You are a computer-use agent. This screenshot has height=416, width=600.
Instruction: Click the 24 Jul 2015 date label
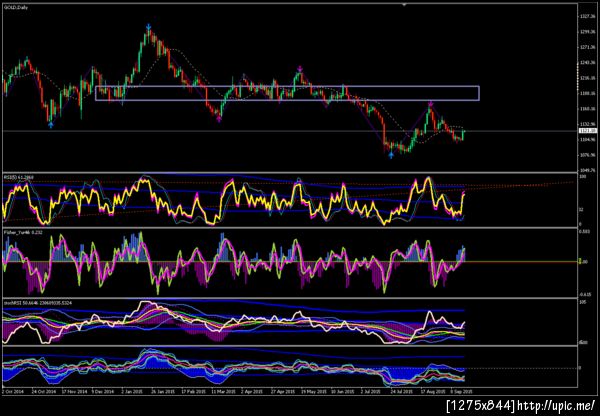(401, 392)
